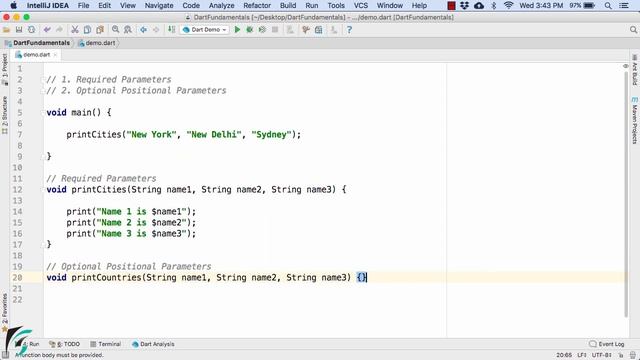This screenshot has height=360, width=640.
Task: Click the editor vertical scrollbar
Action: coord(626,194)
